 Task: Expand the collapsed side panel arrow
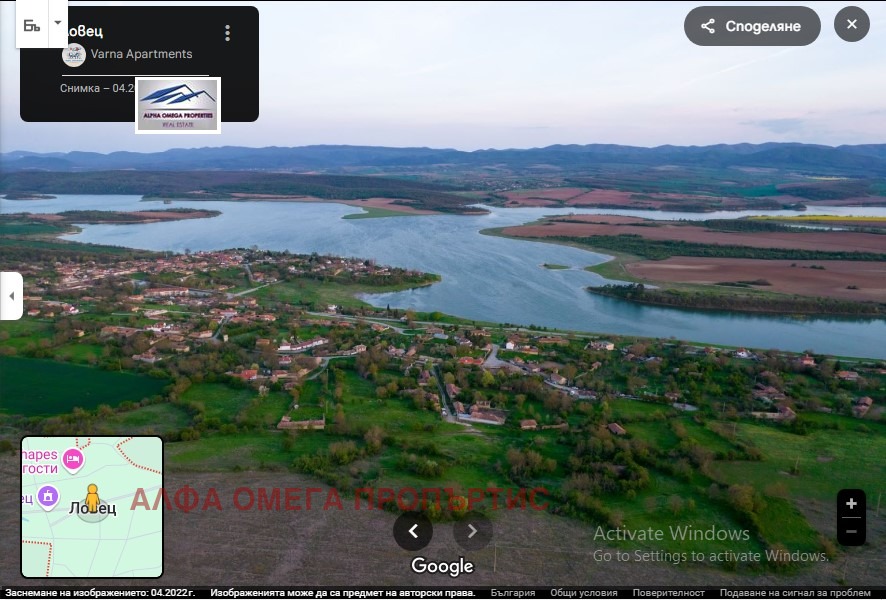point(11,296)
